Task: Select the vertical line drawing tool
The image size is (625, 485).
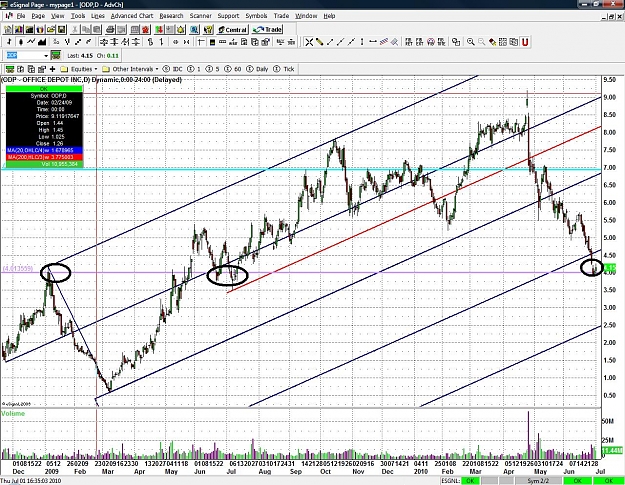Action: pyautogui.click(x=362, y=42)
